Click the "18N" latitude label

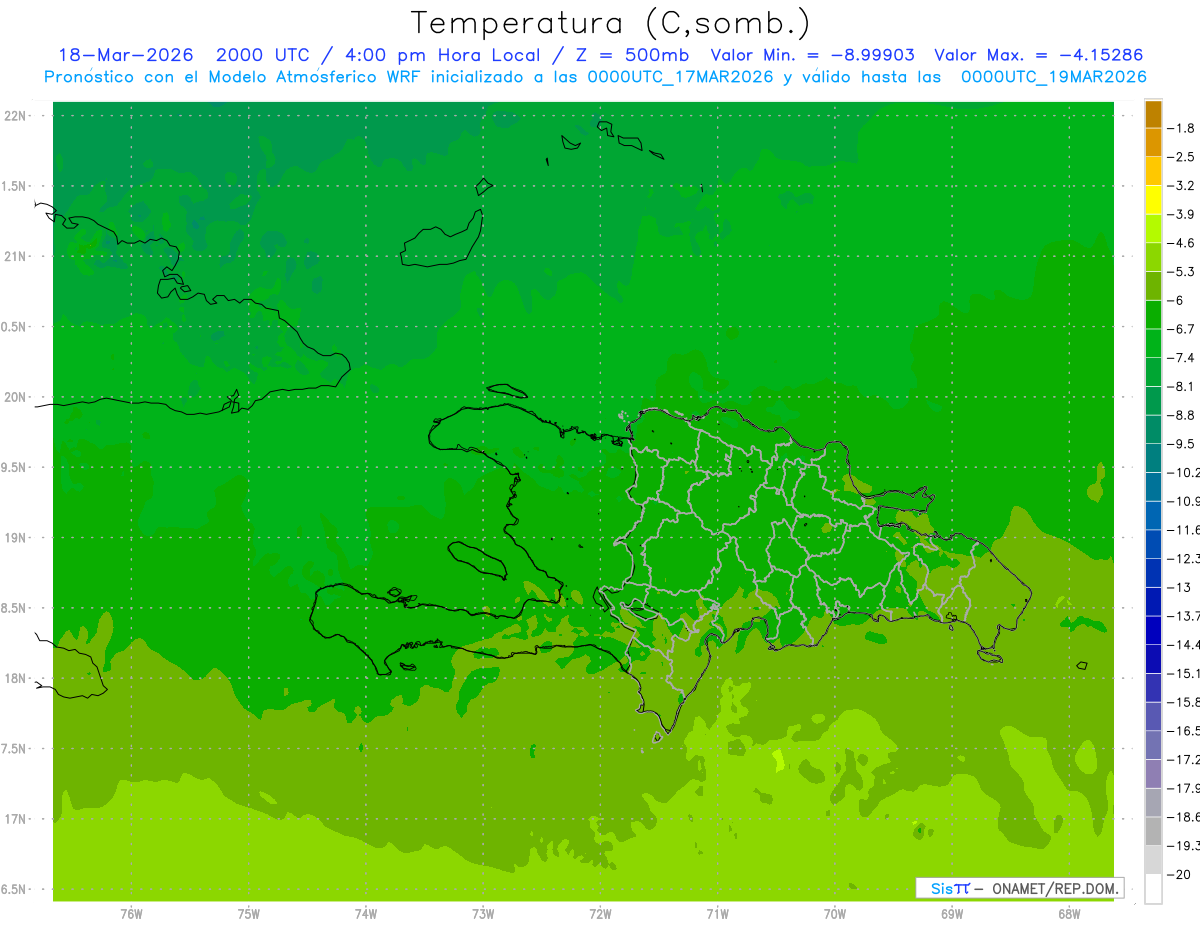(16, 678)
